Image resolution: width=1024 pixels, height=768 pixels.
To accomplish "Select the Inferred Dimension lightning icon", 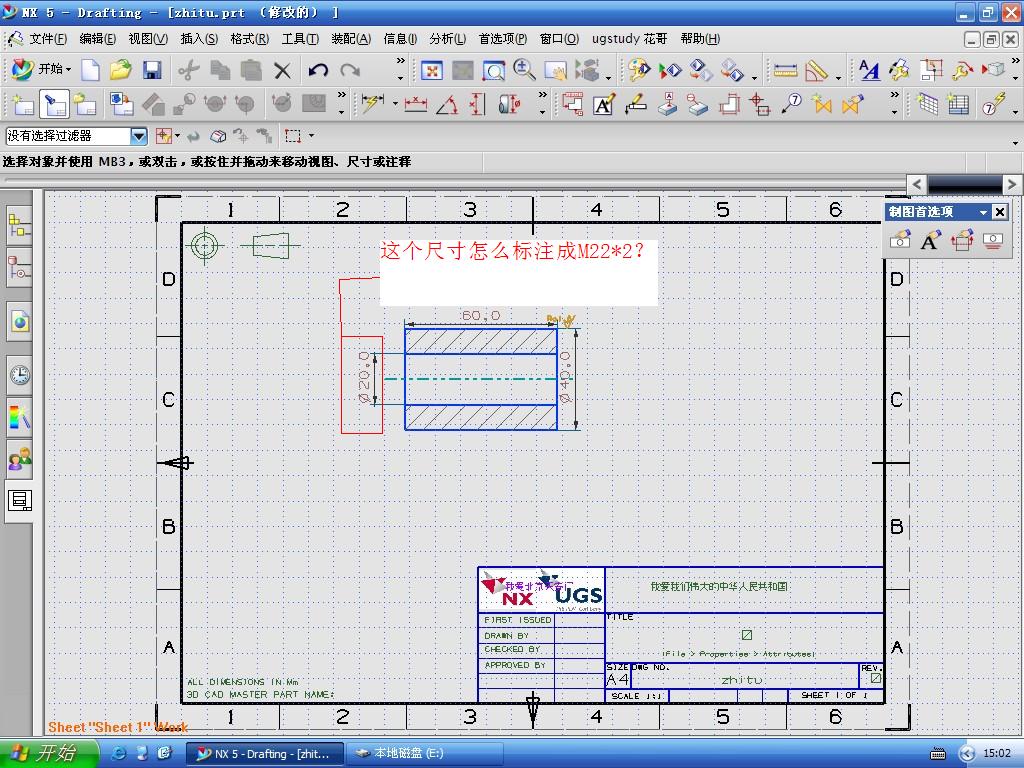I will pos(373,104).
